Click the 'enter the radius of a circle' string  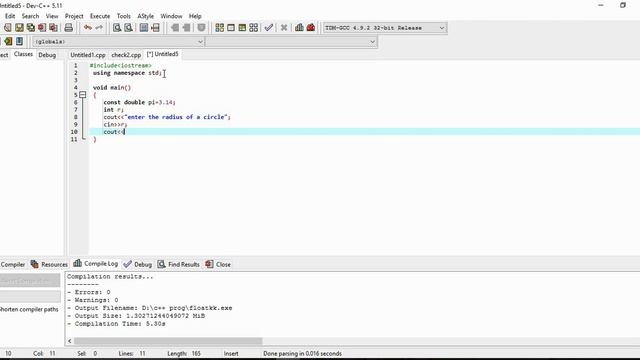click(x=176, y=117)
